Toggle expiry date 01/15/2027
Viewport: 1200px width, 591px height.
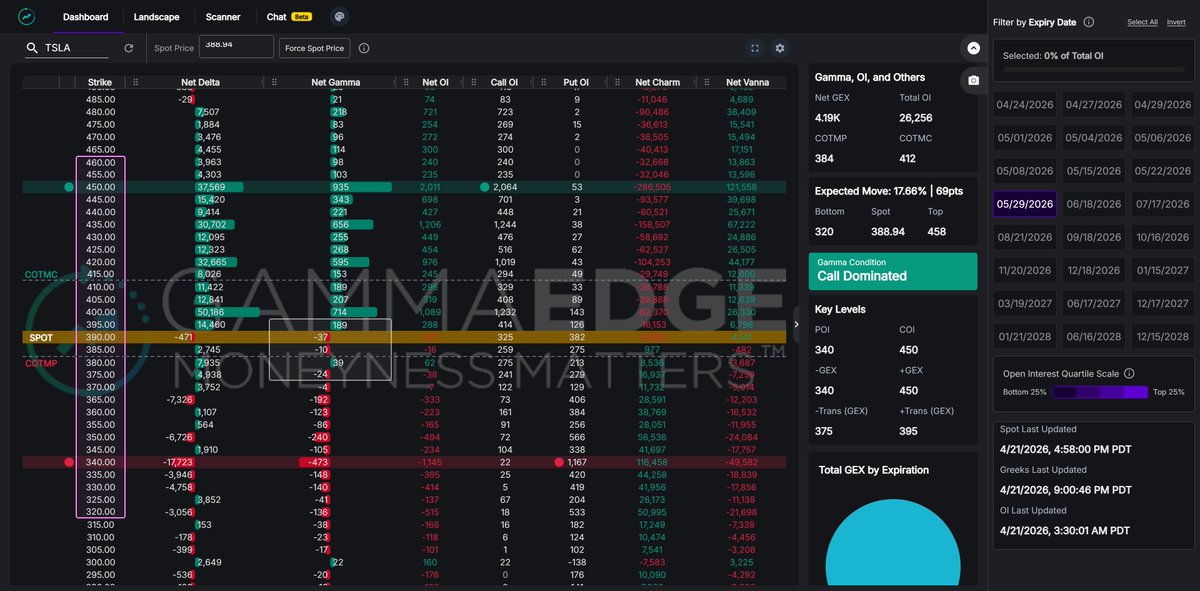coord(1162,270)
